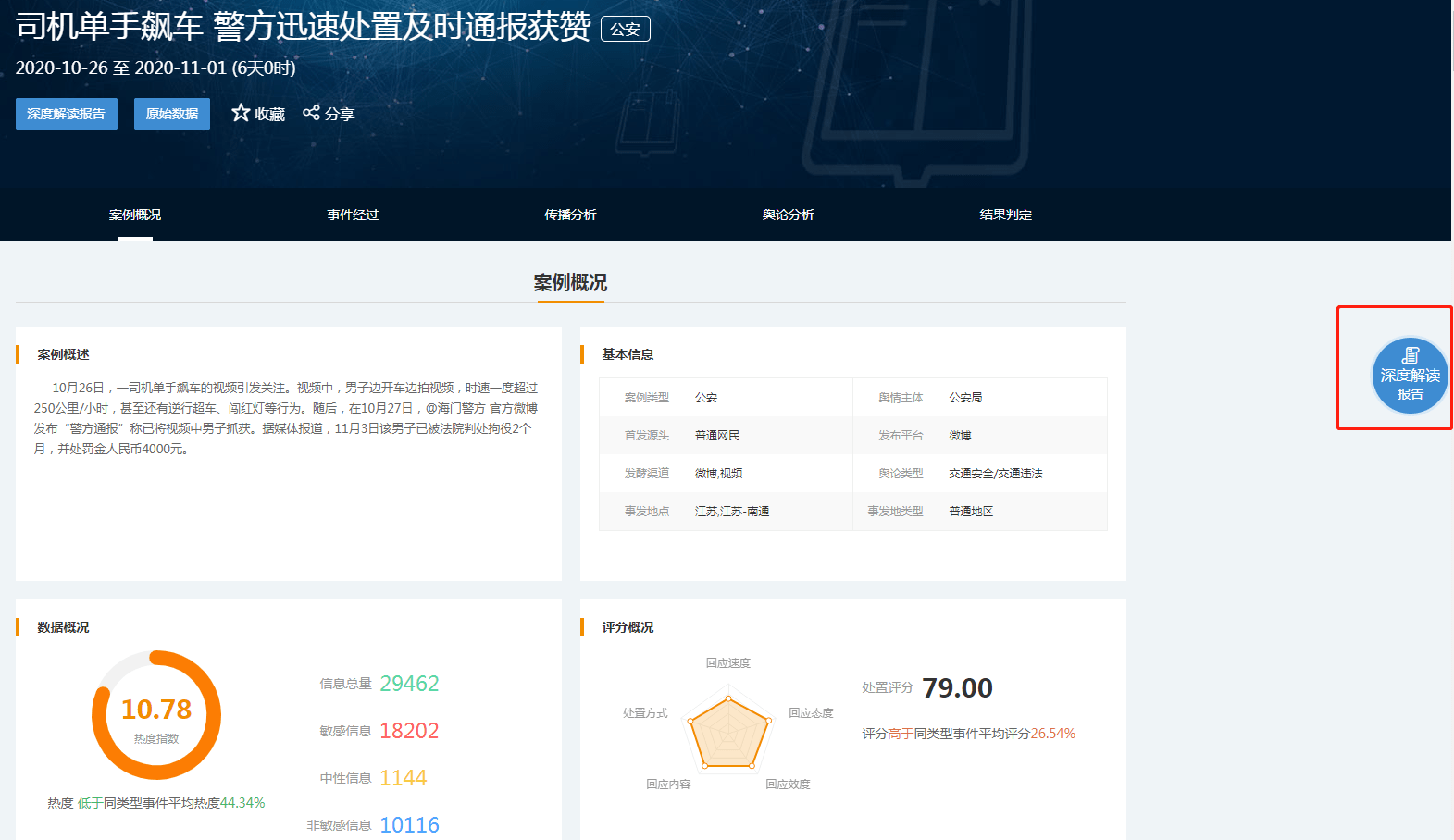Select the 案例概况 tab

pyautogui.click(x=135, y=215)
